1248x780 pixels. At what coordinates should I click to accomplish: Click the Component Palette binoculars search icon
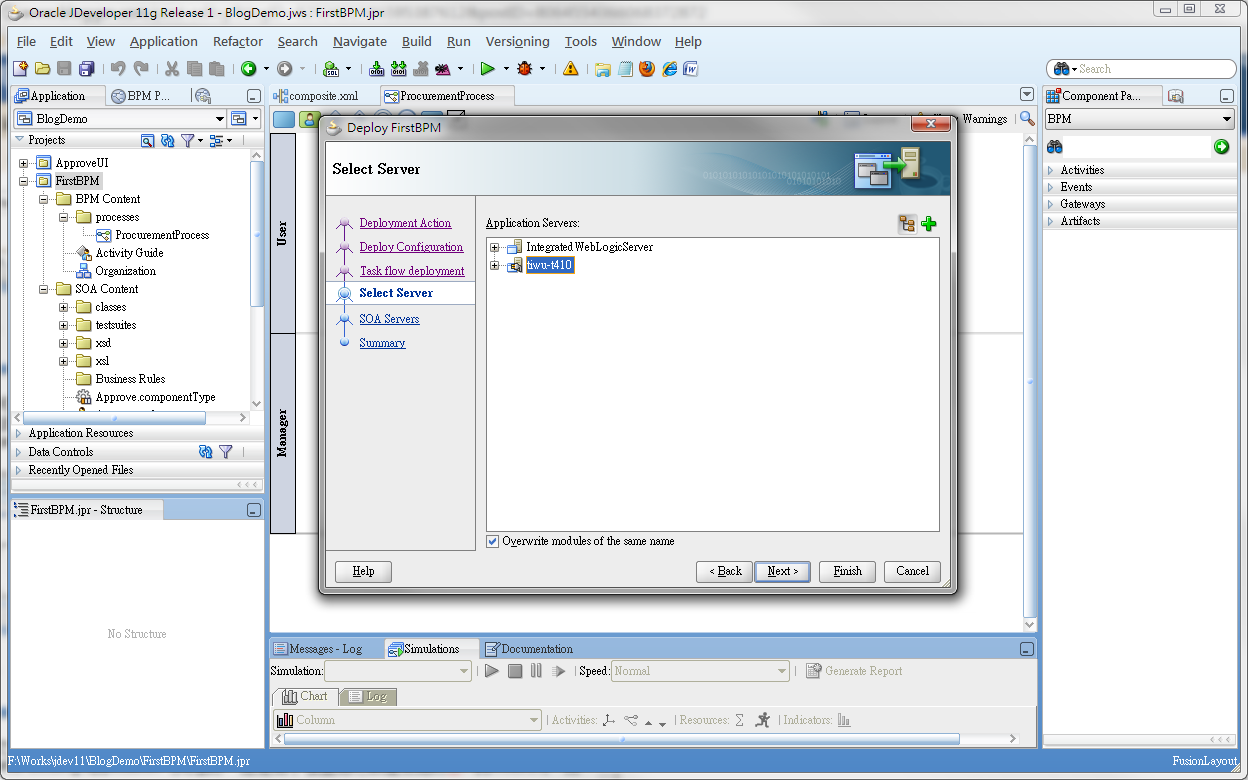coord(1055,147)
